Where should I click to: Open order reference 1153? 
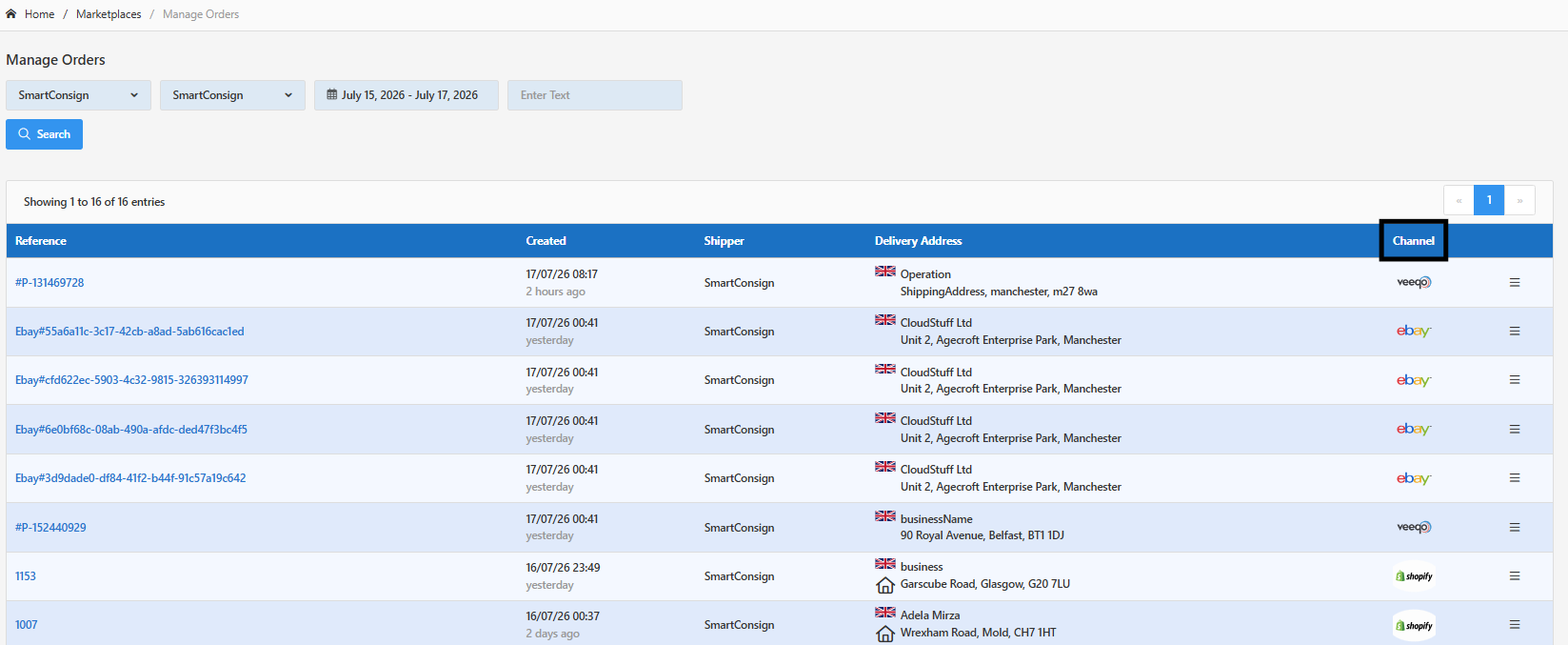(26, 576)
